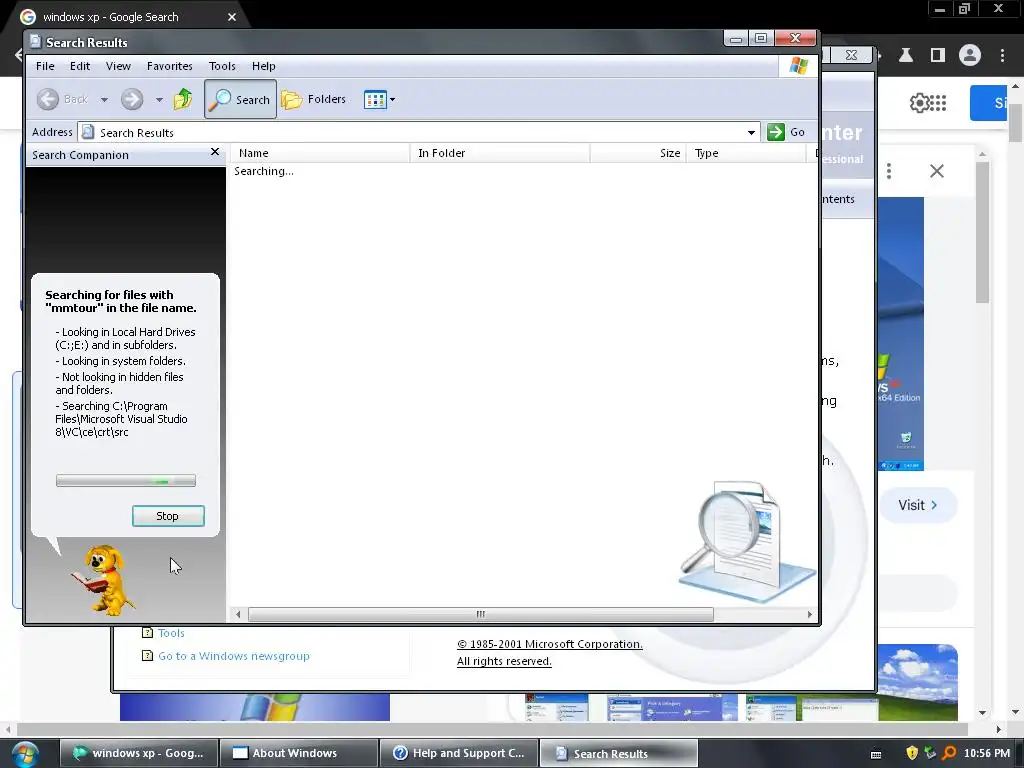Expand the Address bar dropdown

tap(752, 133)
